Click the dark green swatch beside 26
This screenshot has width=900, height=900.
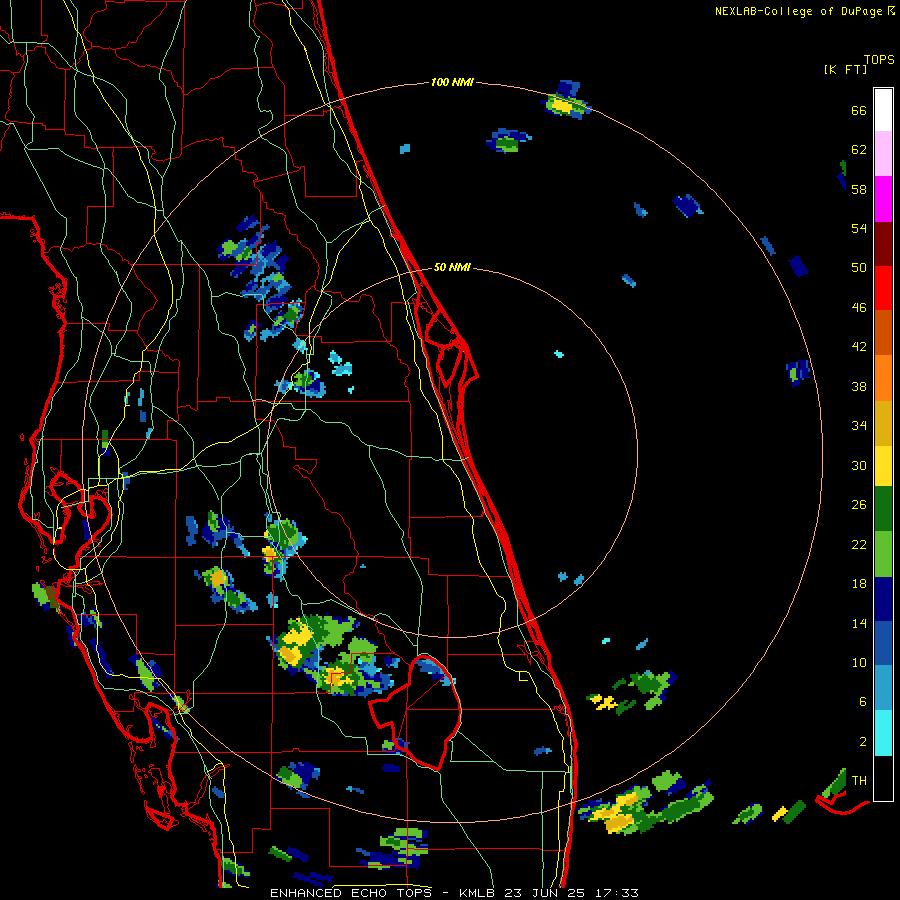pyautogui.click(x=883, y=509)
